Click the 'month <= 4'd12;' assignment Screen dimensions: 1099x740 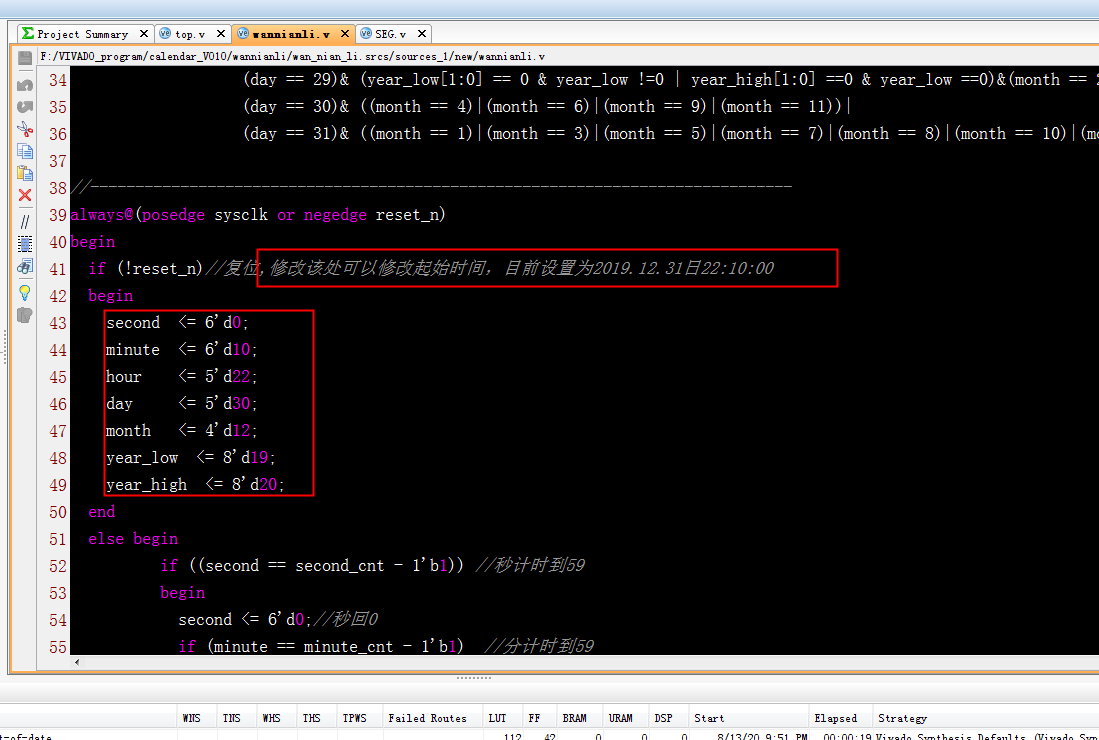pos(182,430)
